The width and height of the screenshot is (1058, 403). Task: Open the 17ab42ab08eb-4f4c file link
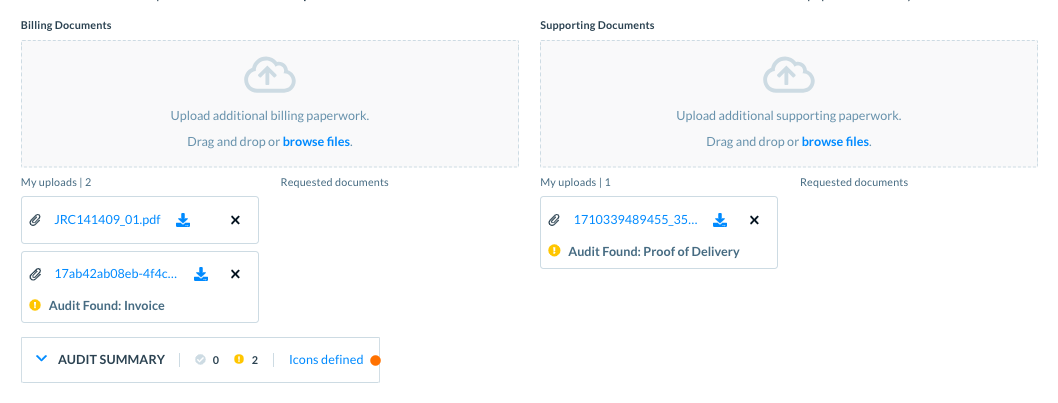point(116,274)
